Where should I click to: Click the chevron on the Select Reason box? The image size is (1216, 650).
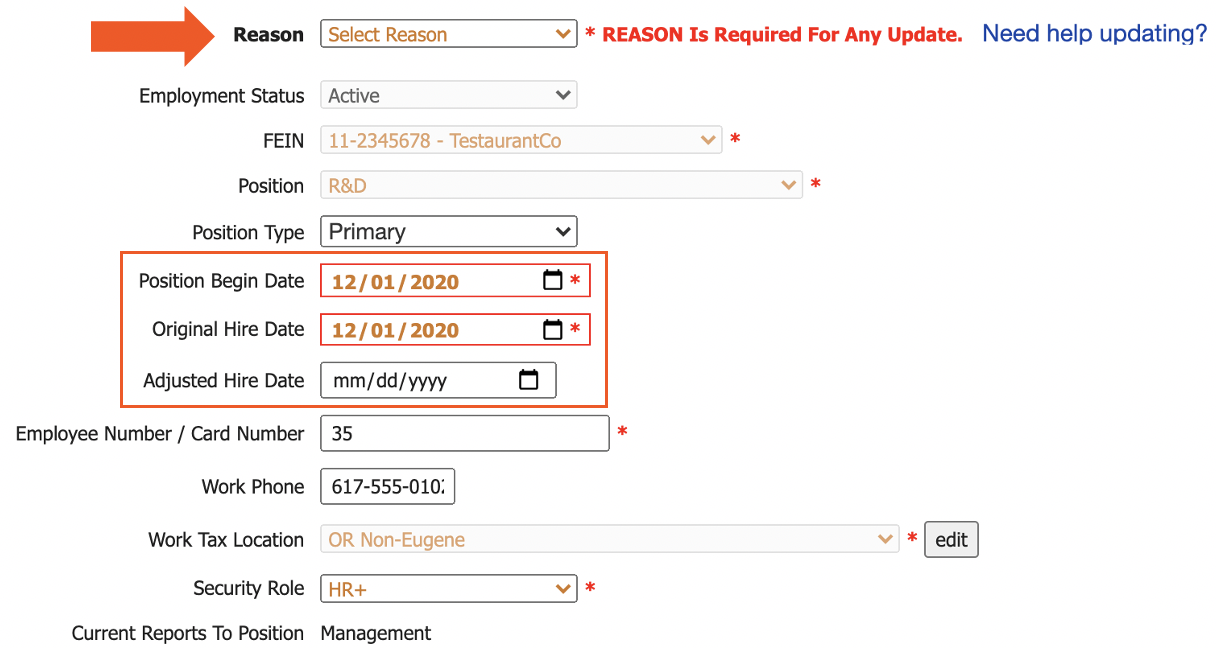[x=562, y=33]
